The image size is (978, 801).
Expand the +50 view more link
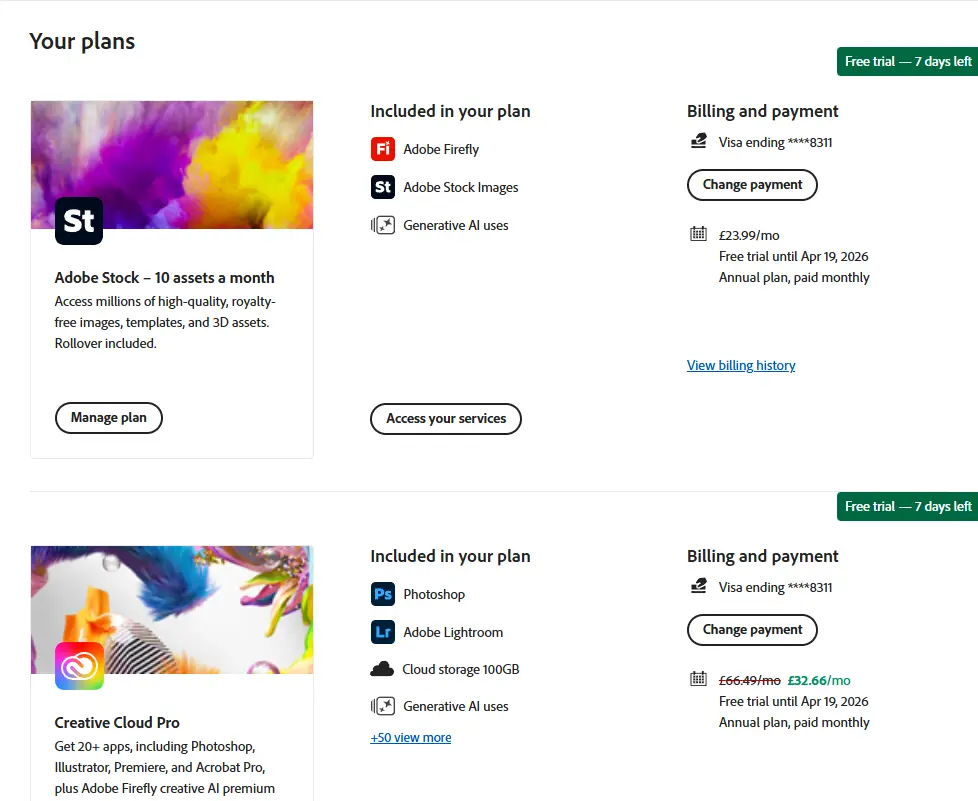pyautogui.click(x=410, y=737)
